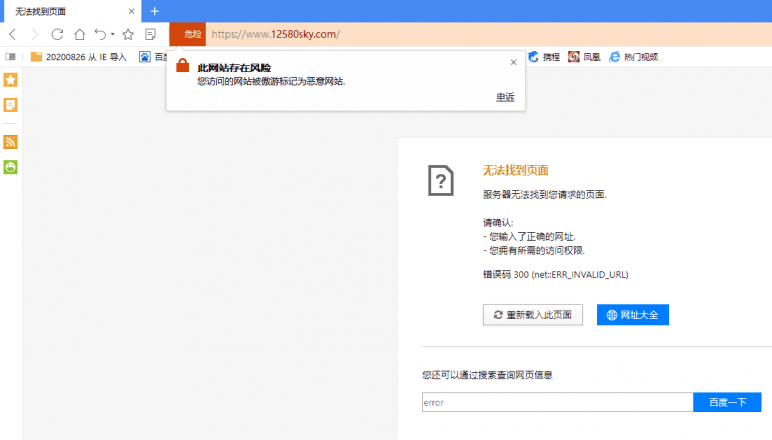Click the 无法找到页面 heading
The height and width of the screenshot is (440, 772).
click(x=515, y=170)
